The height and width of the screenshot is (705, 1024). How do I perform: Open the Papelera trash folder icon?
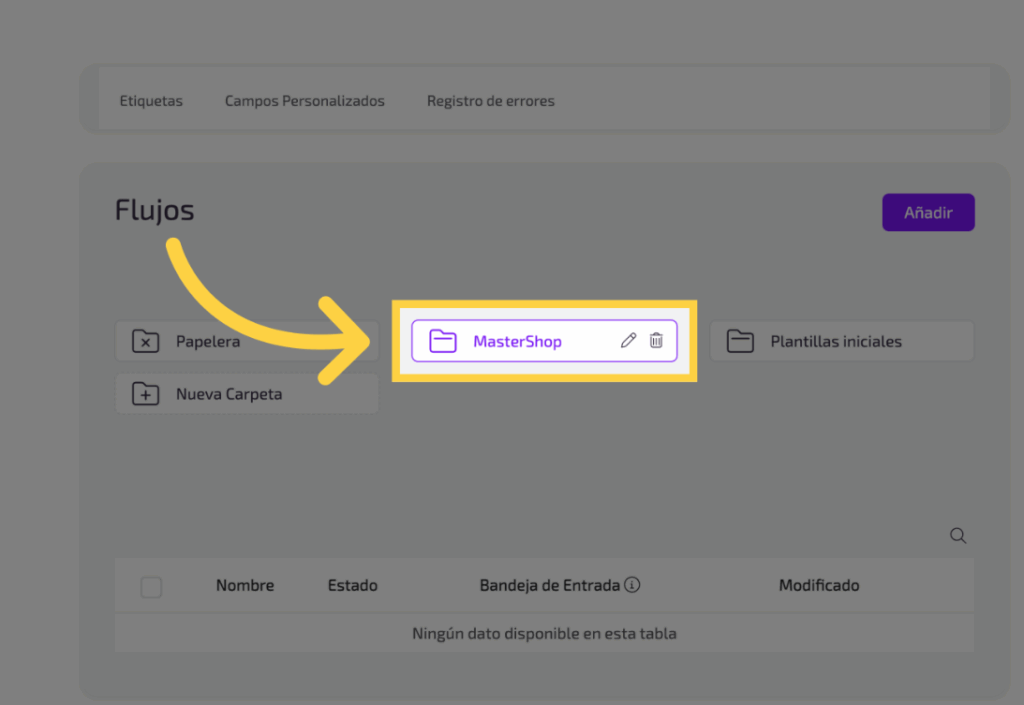point(146,342)
